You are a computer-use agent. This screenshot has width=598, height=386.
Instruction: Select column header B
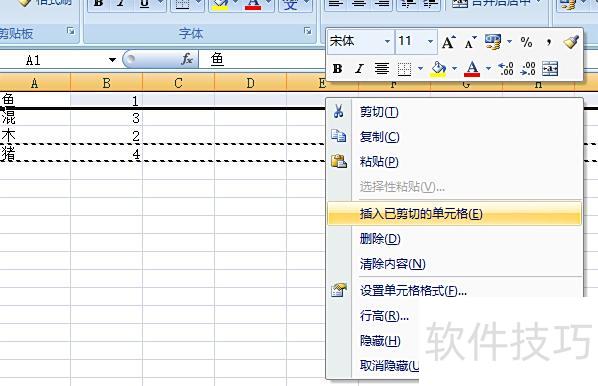click(x=106, y=83)
